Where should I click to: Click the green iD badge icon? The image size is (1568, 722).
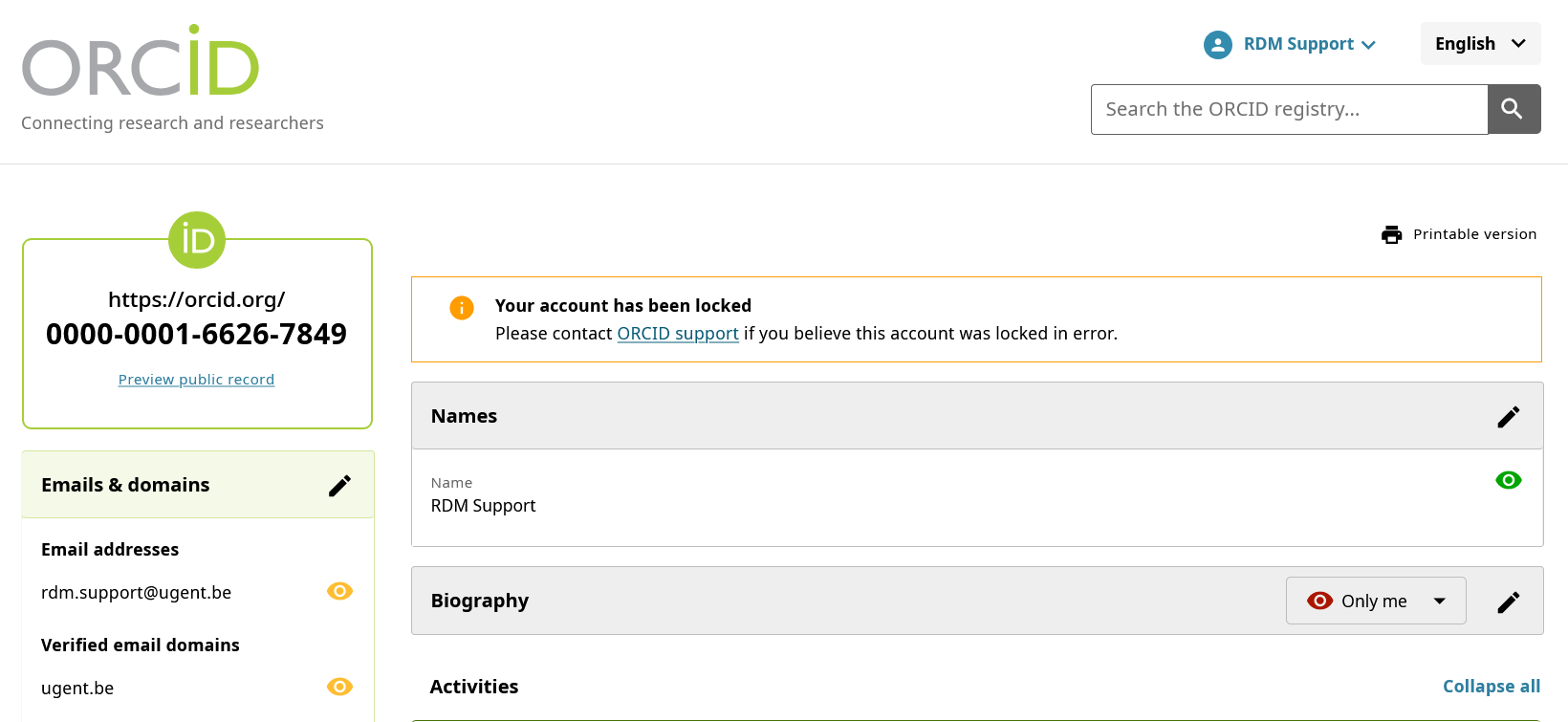pyautogui.click(x=197, y=240)
